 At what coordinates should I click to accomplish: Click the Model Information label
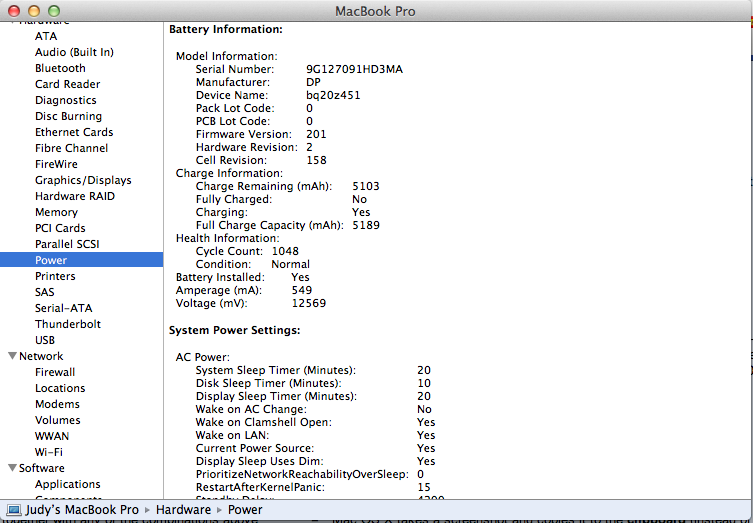click(x=227, y=56)
